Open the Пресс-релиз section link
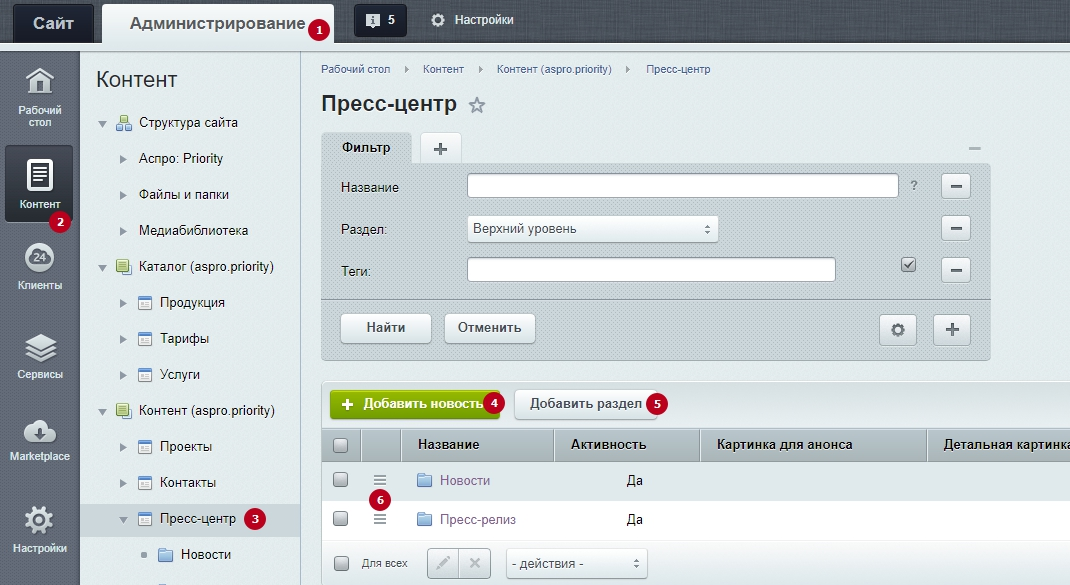Screen dimensions: 1070x585 pos(477,519)
